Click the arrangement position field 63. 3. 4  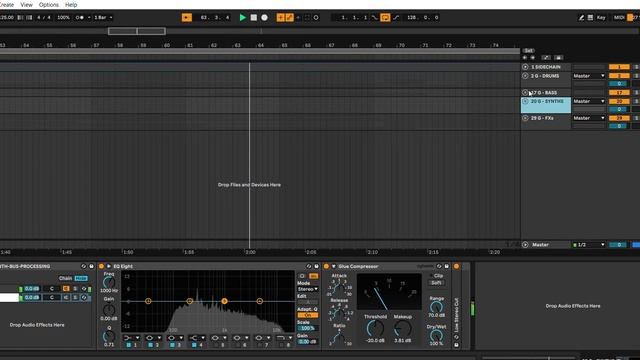point(215,18)
